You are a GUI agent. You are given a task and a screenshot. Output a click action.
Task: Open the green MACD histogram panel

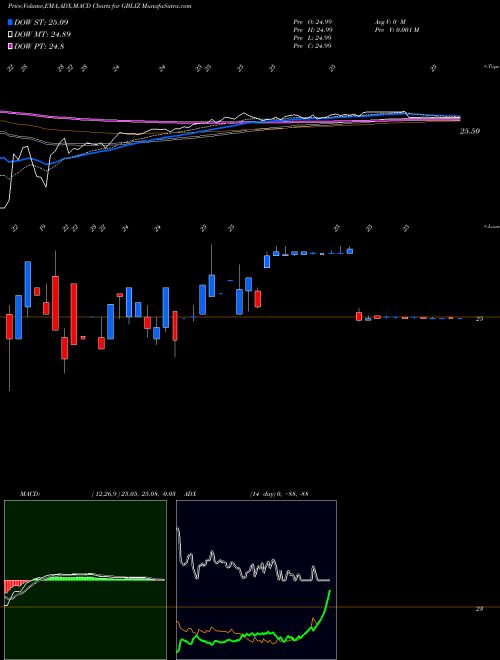[x=85, y=580]
